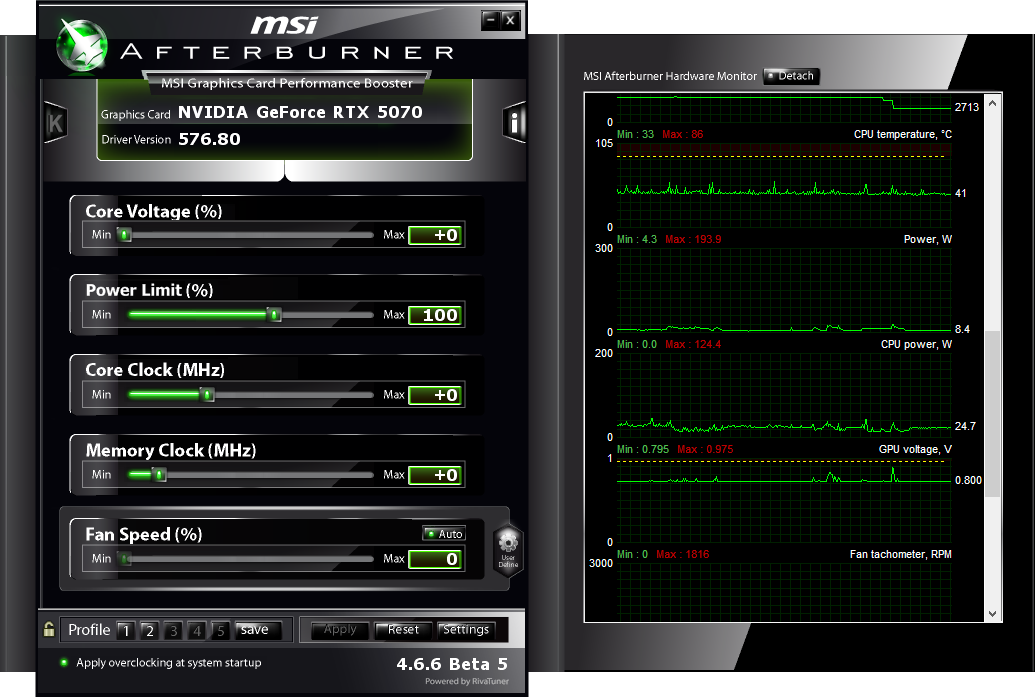The height and width of the screenshot is (697, 1035).
Task: Minimize the Afterburner window
Action: point(490,20)
